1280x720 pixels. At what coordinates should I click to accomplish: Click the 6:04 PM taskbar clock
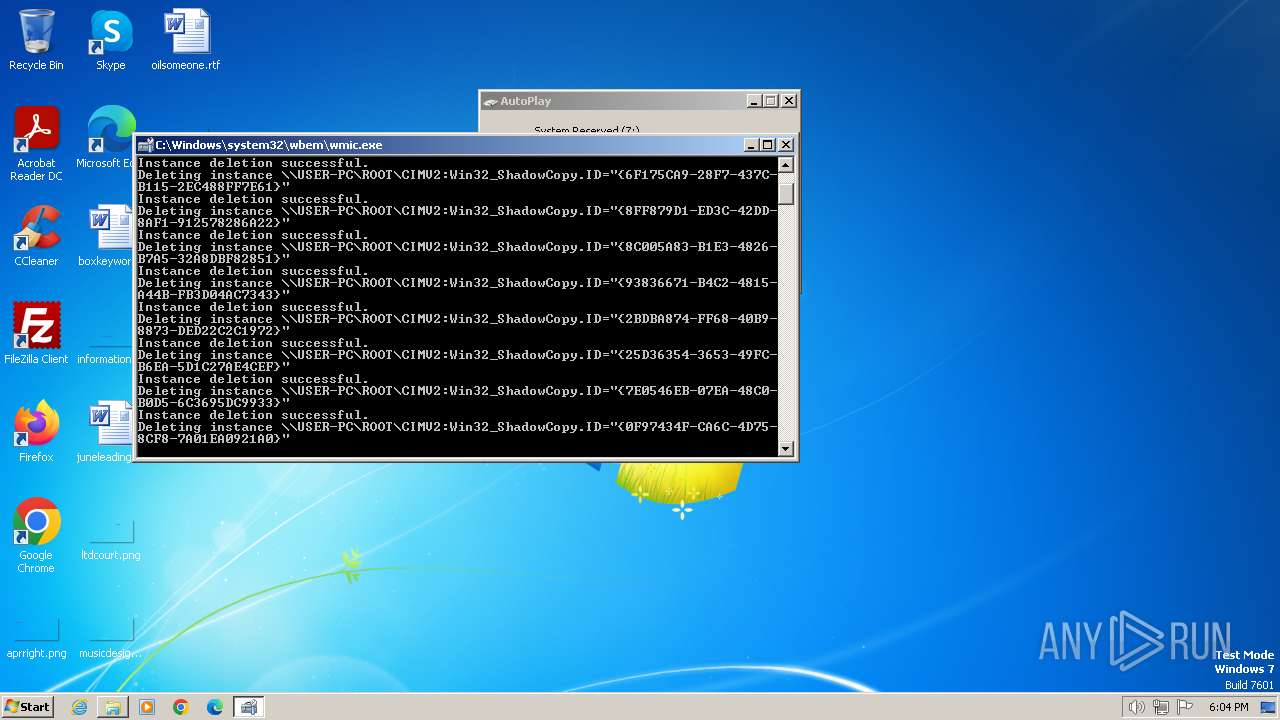[x=1228, y=707]
